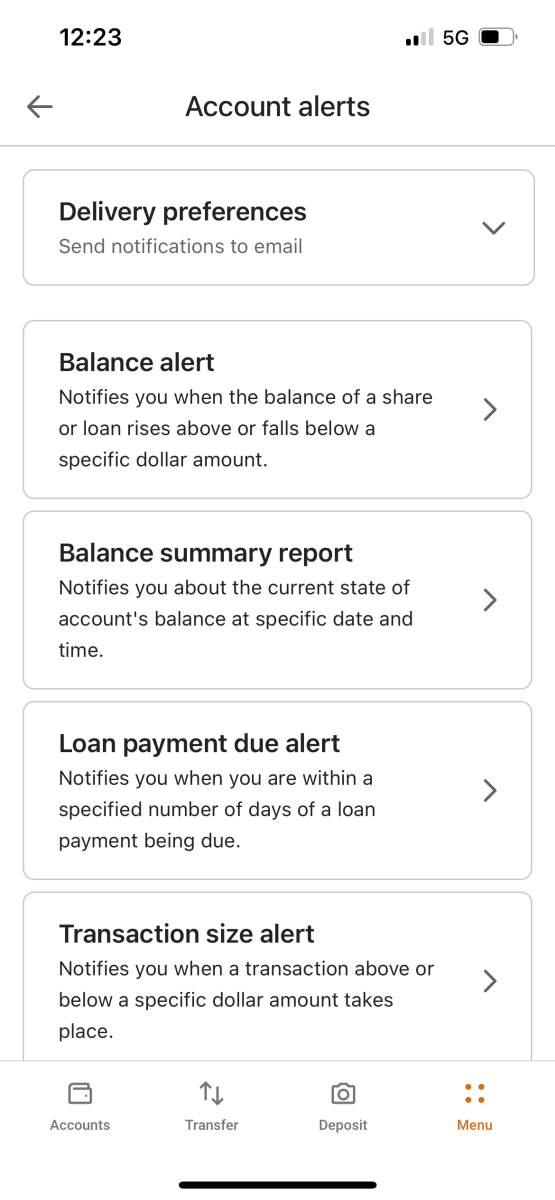
Task: Open the Deposit camera icon
Action: (x=343, y=1093)
